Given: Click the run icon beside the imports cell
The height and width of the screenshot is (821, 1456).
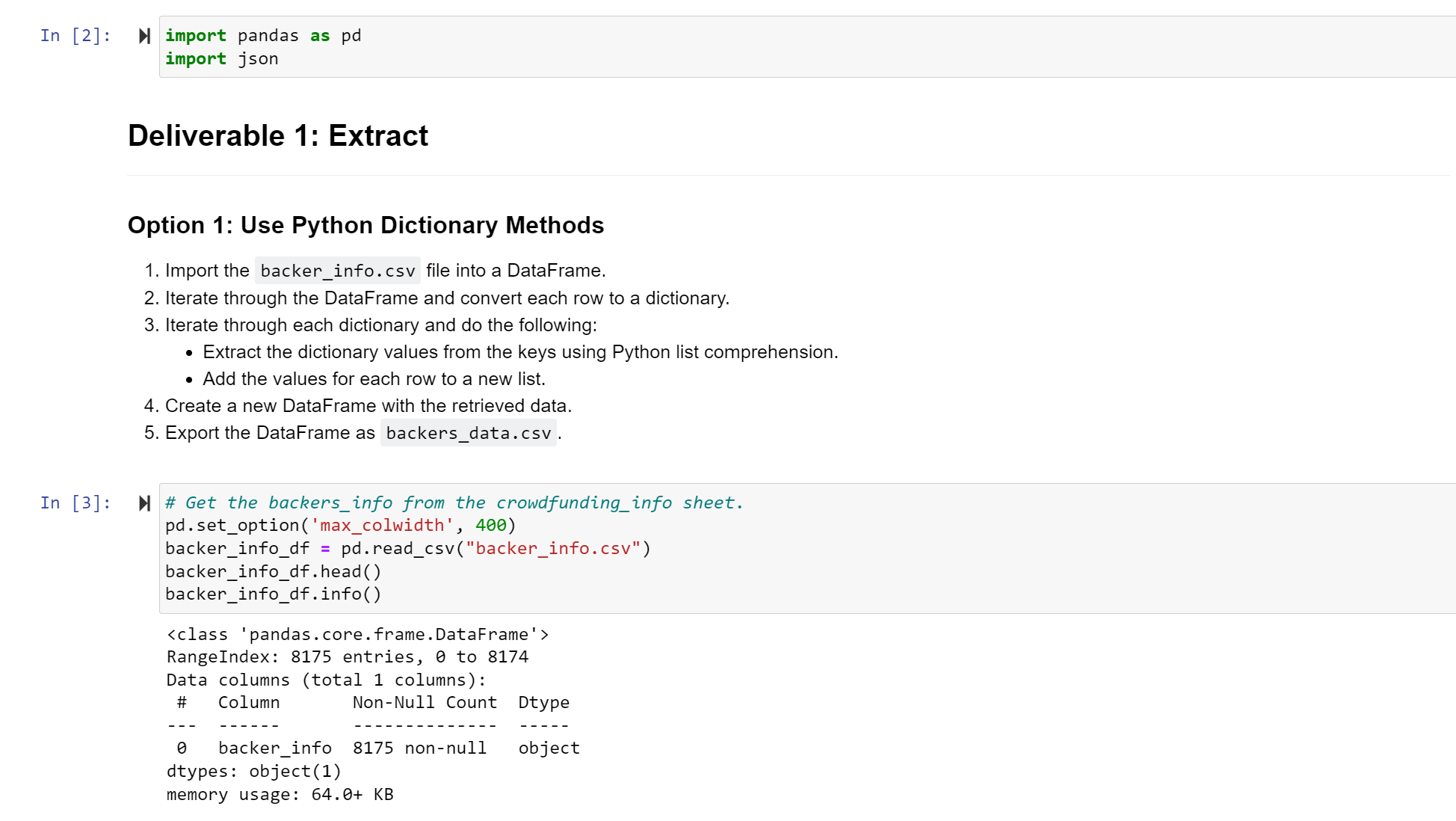Looking at the screenshot, I should tap(143, 35).
